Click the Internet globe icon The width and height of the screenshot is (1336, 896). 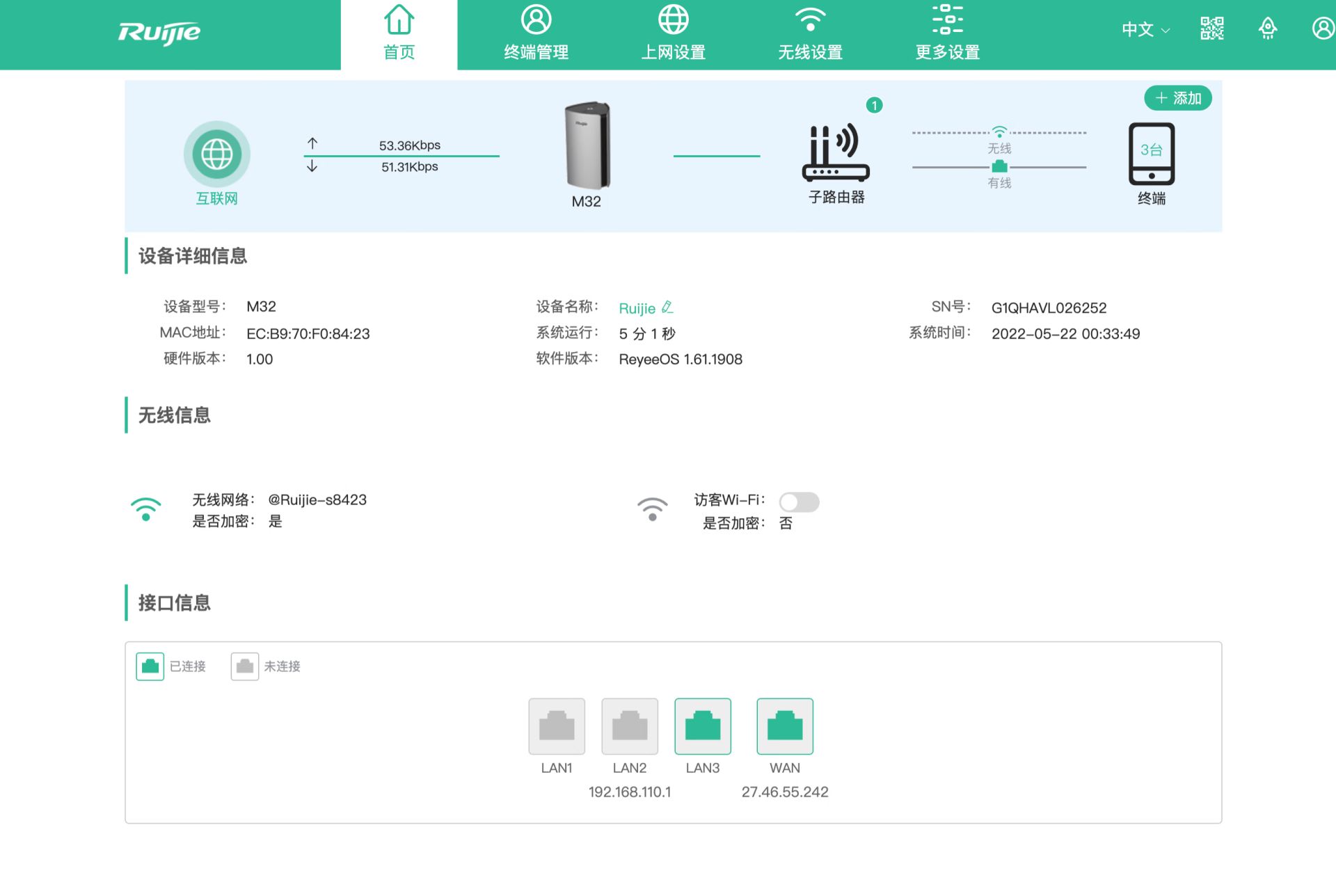pyautogui.click(x=216, y=154)
